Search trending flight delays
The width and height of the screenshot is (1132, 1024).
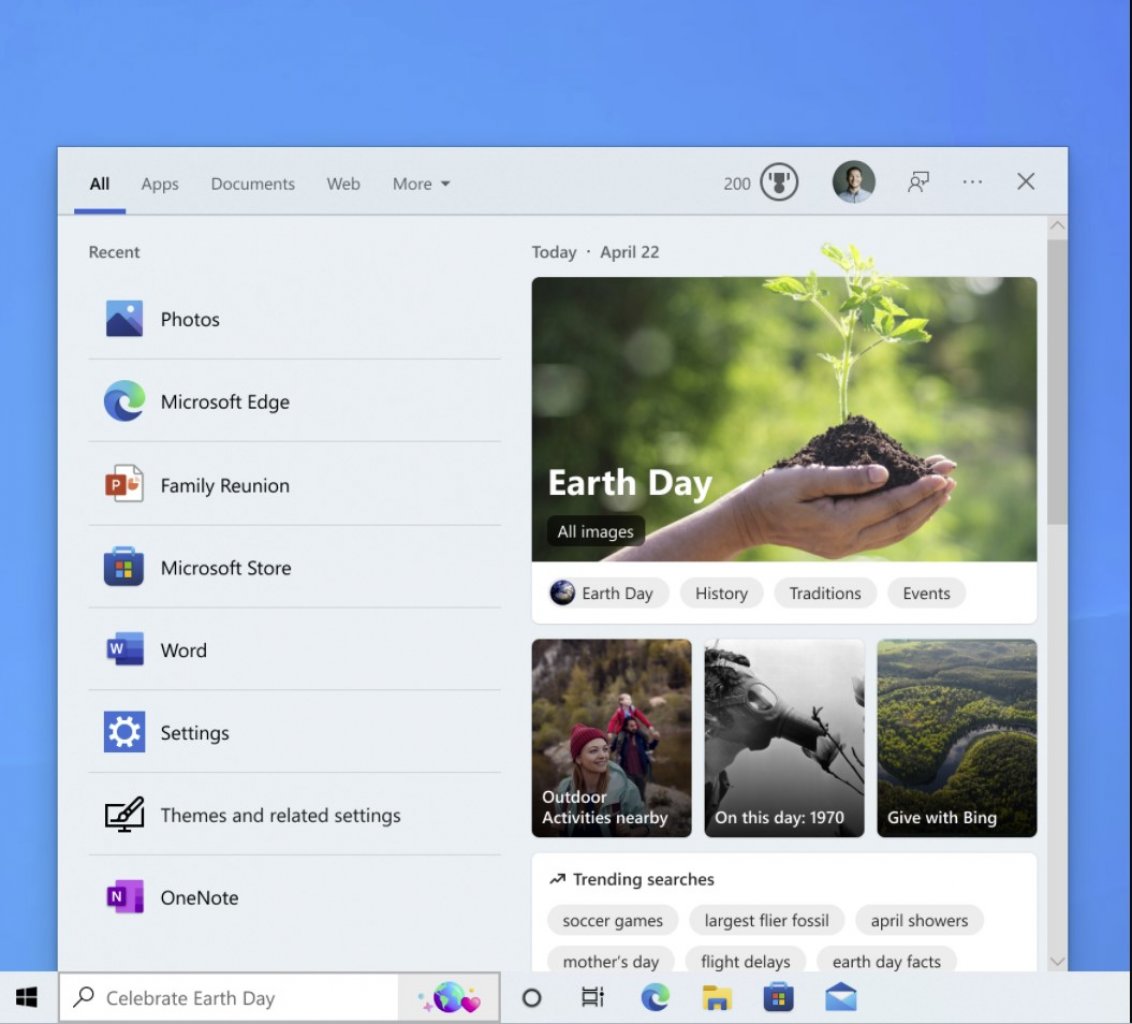point(745,960)
